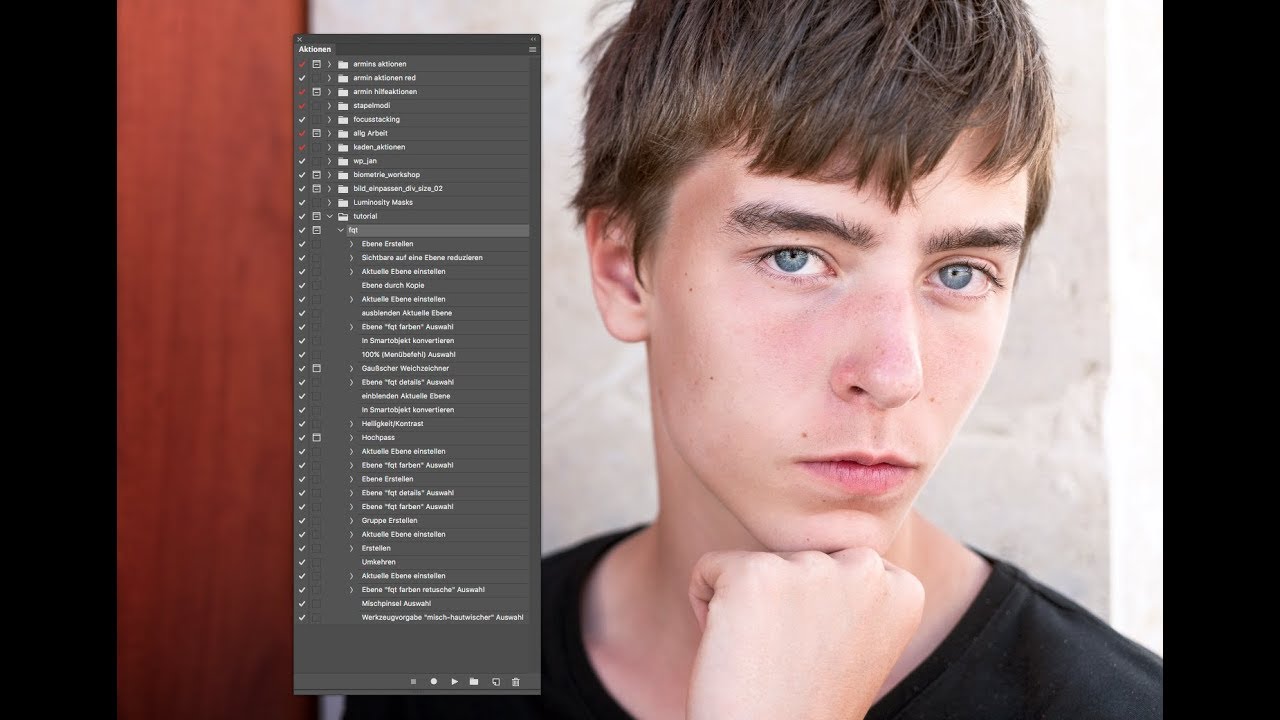Expand the Hochpass step details

[351, 438]
